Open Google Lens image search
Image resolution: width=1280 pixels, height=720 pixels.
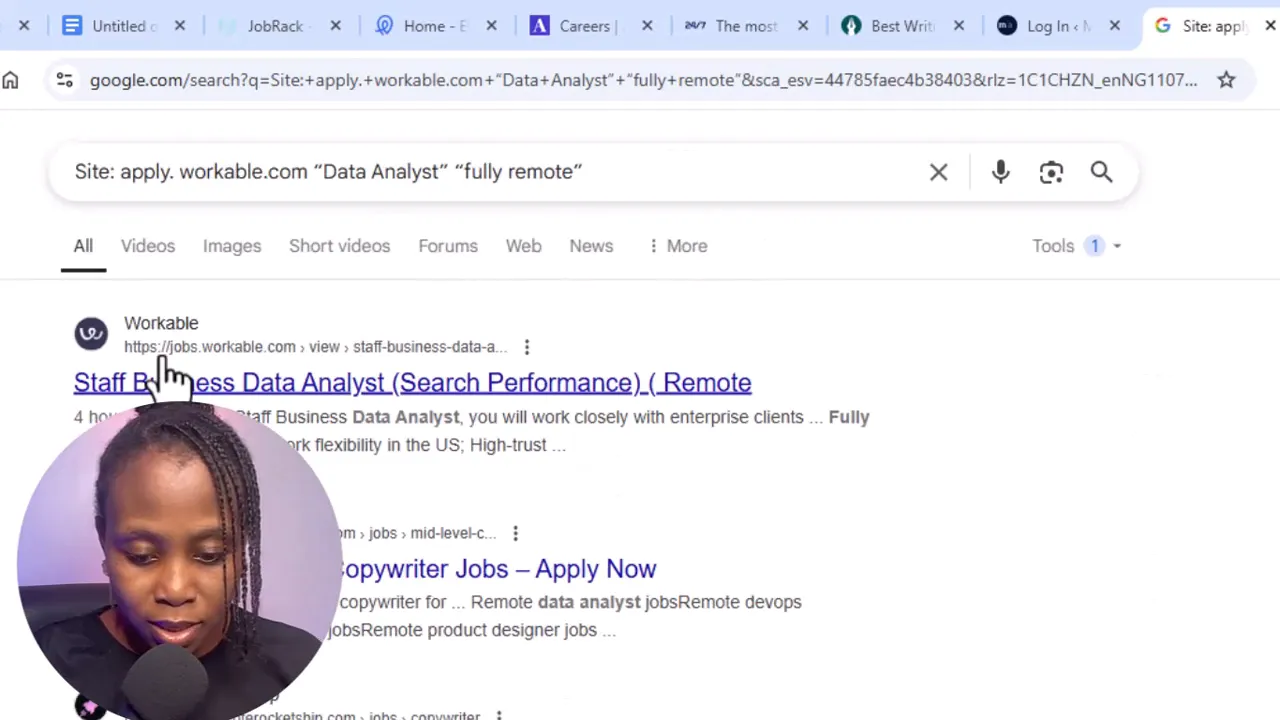(x=1051, y=172)
